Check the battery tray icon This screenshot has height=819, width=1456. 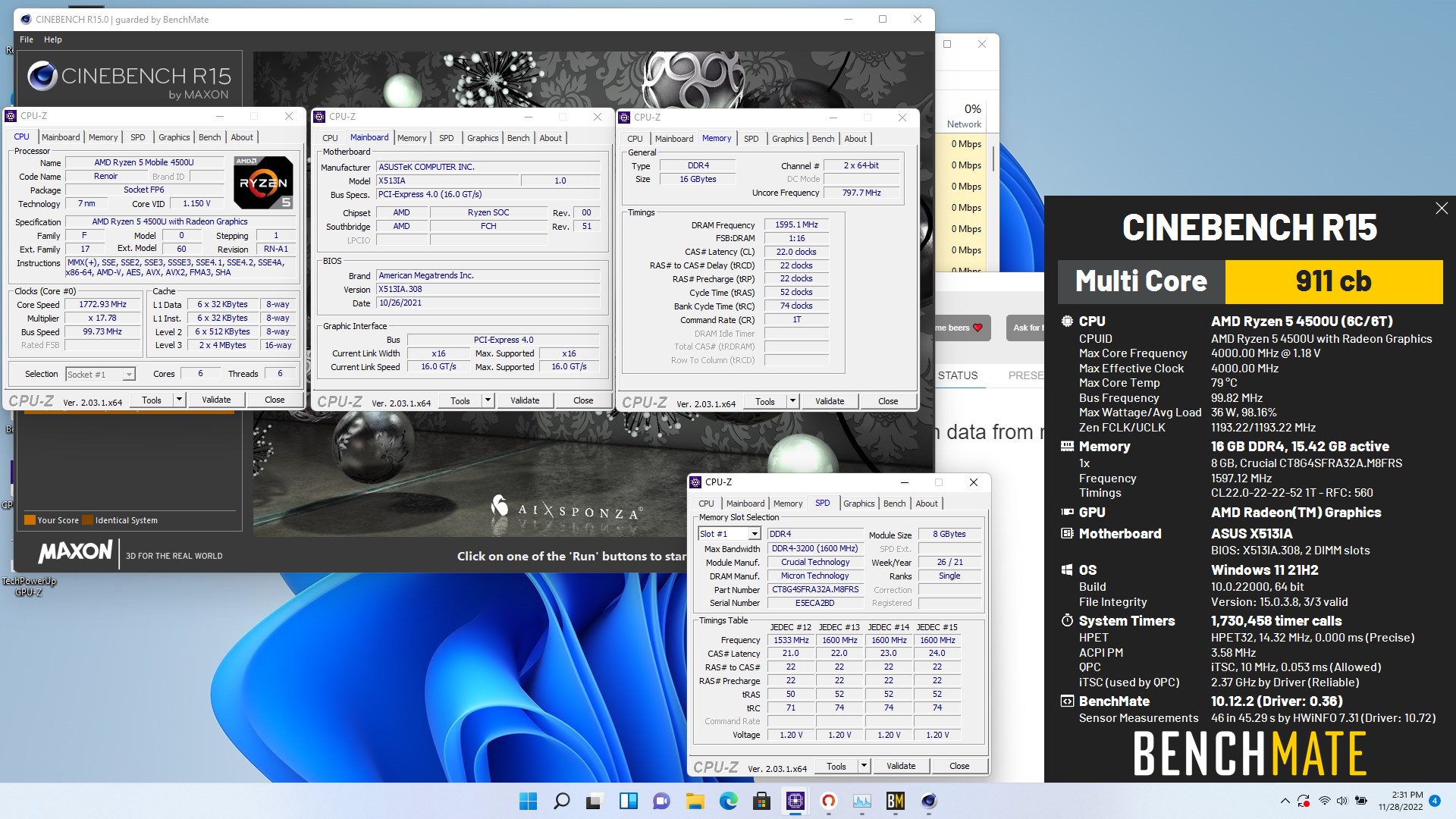[x=1360, y=801]
